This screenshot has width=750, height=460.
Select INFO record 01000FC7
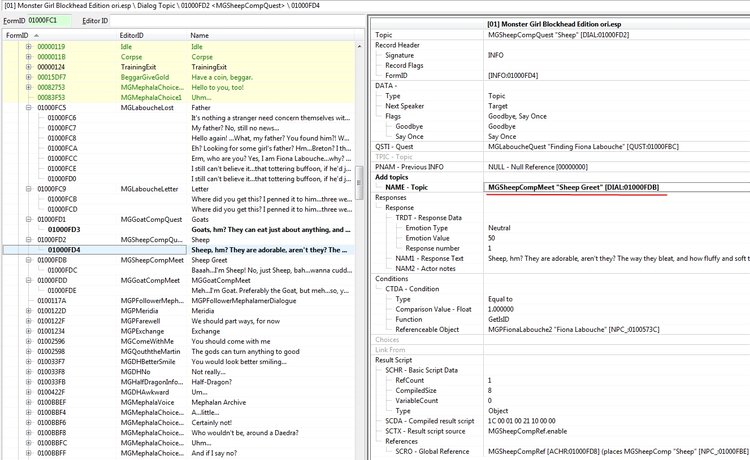tap(179, 128)
